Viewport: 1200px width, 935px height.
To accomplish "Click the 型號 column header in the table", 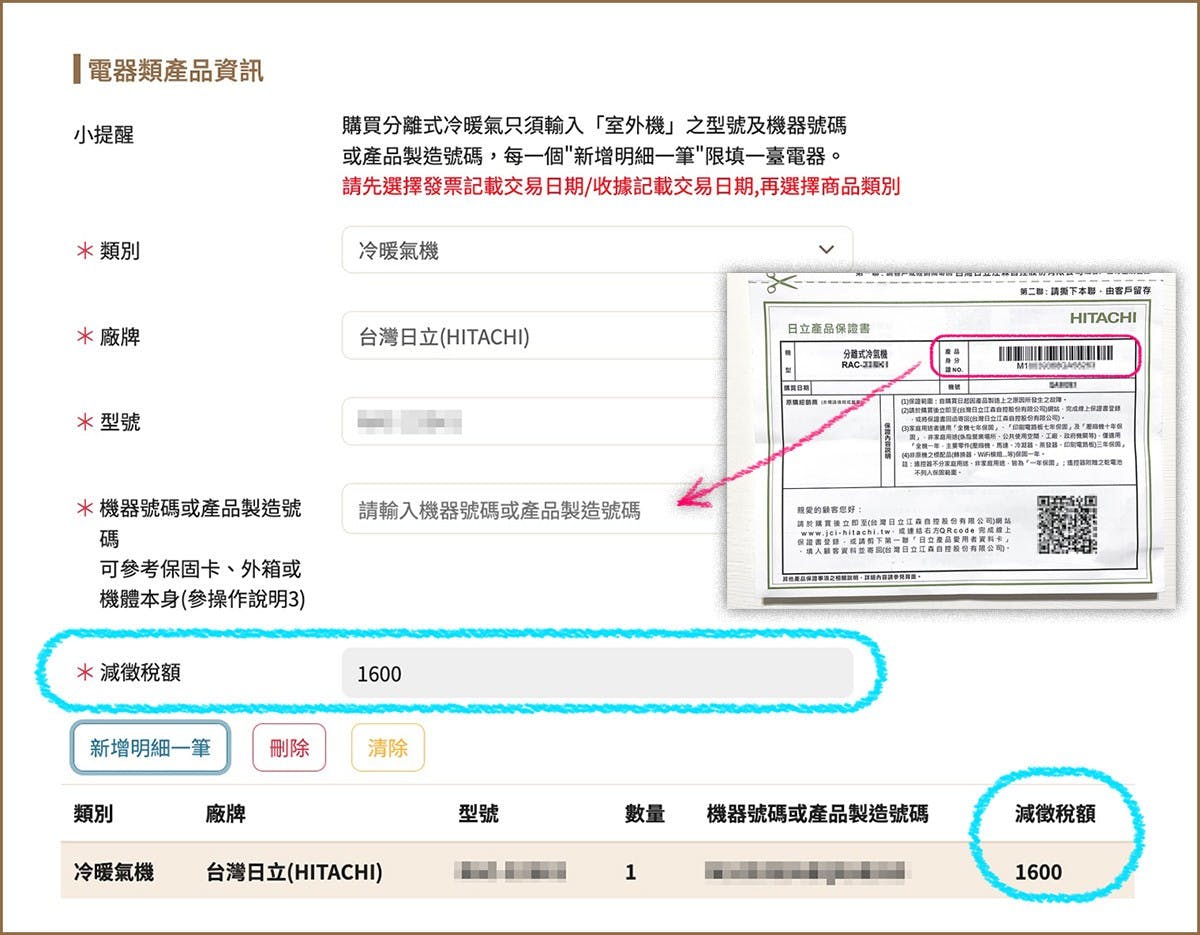I will (479, 813).
